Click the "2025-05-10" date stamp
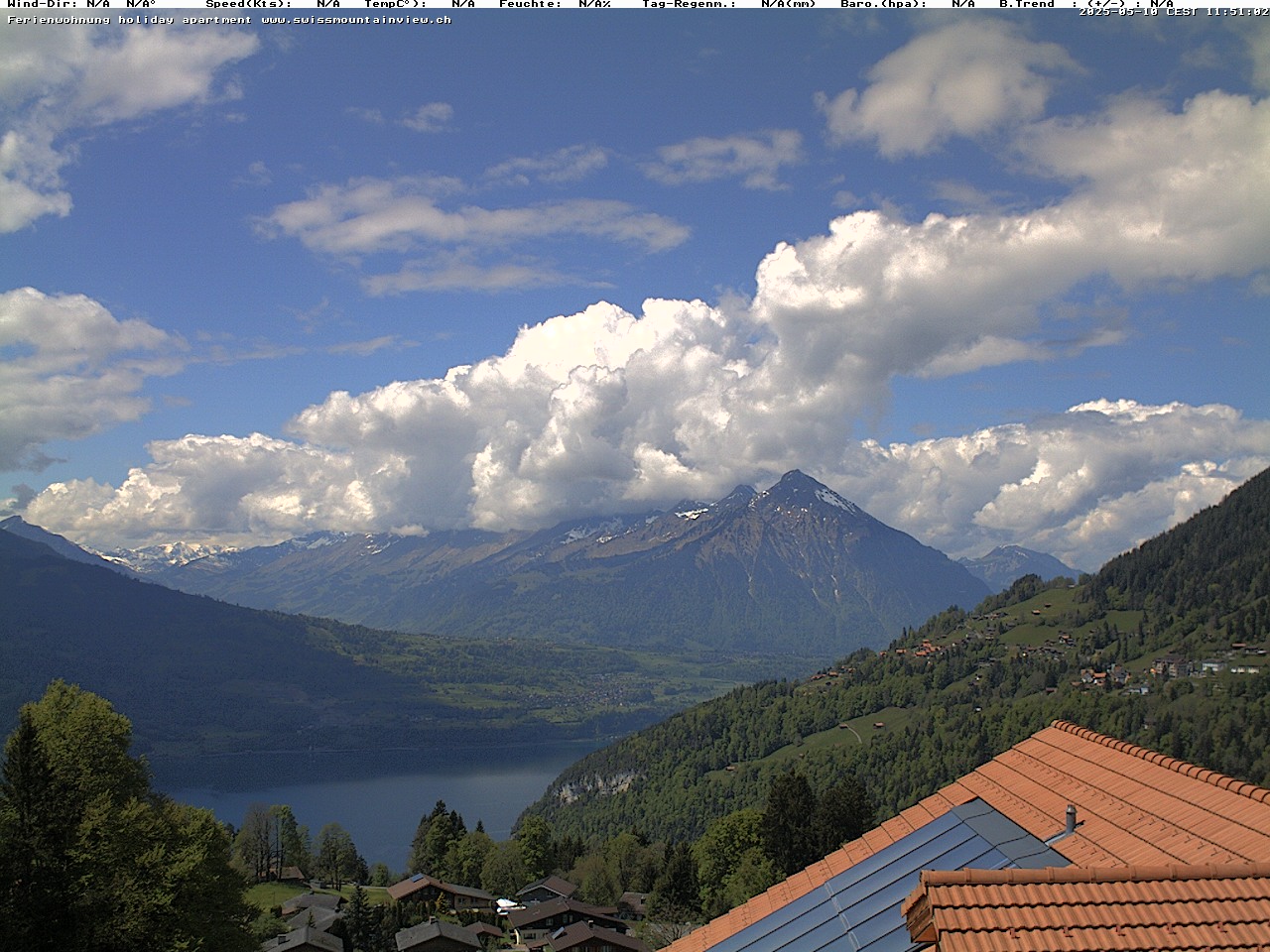The width and height of the screenshot is (1270, 952). 1118,12
